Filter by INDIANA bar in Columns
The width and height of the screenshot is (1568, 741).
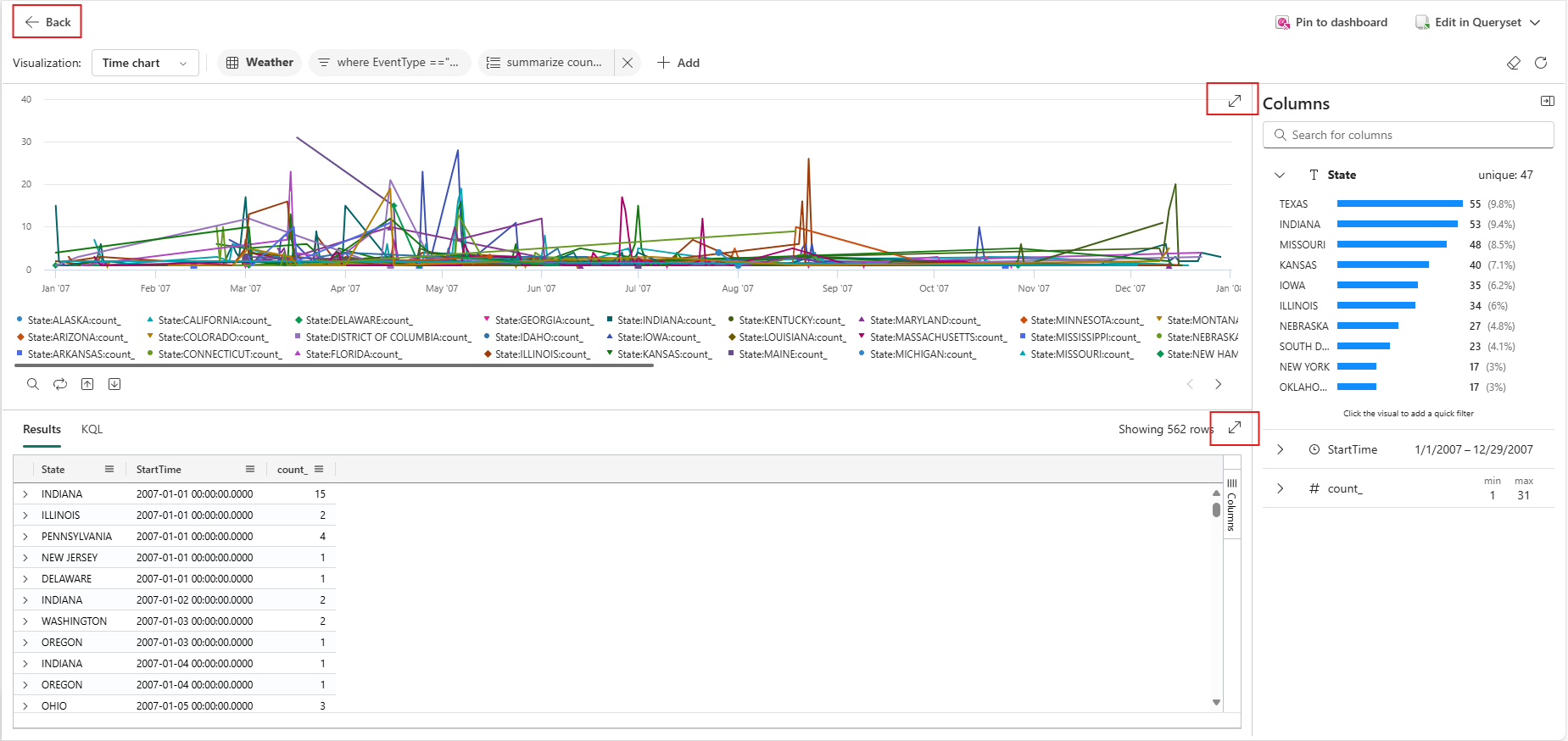[x=1398, y=224]
